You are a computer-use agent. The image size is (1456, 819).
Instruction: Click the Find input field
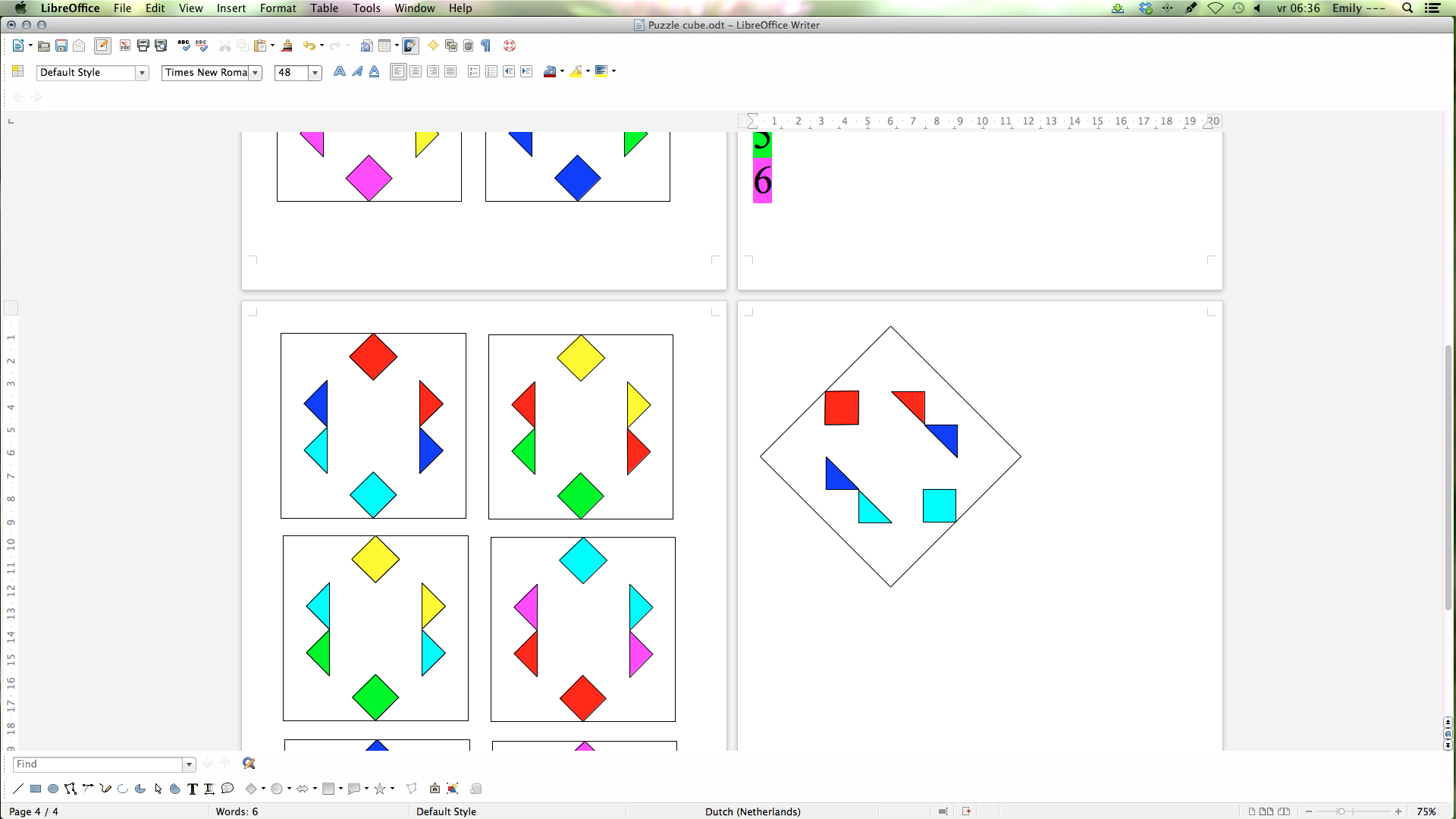[95, 763]
